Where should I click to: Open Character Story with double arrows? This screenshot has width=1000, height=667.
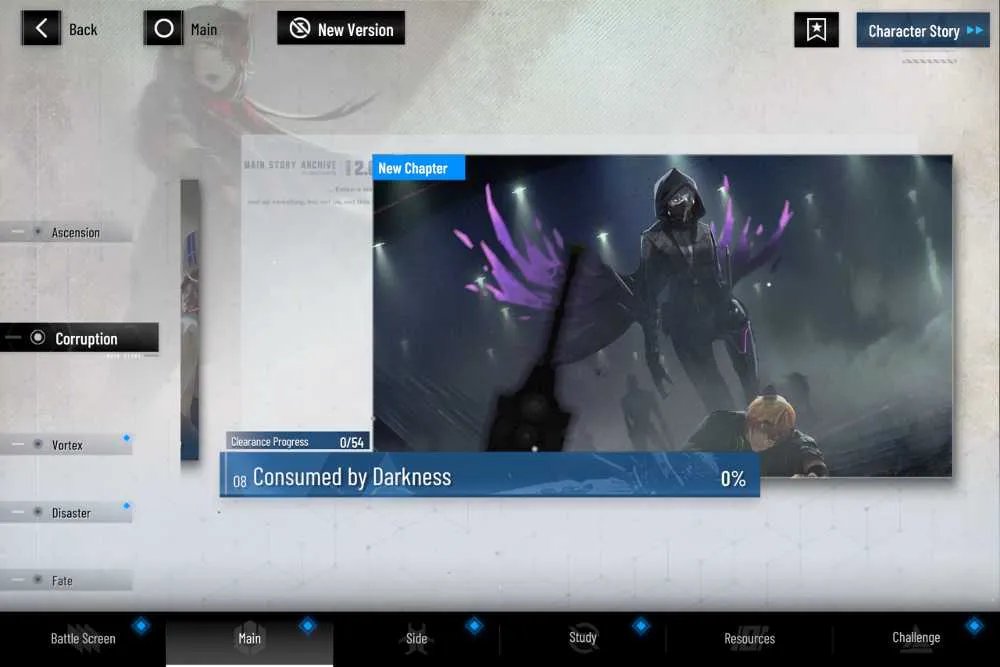pyautogui.click(x=923, y=30)
